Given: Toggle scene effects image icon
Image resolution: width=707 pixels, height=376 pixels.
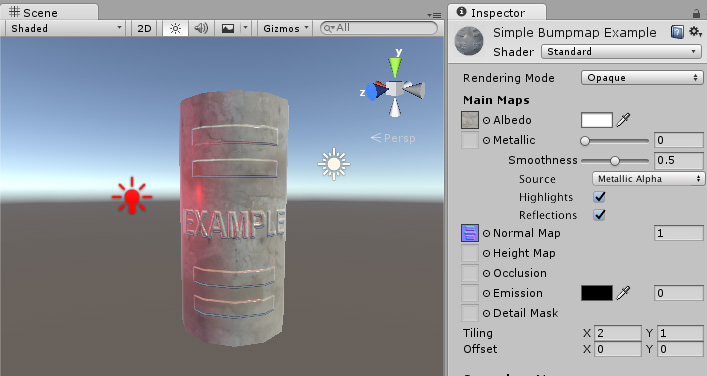Looking at the screenshot, I should [228, 28].
